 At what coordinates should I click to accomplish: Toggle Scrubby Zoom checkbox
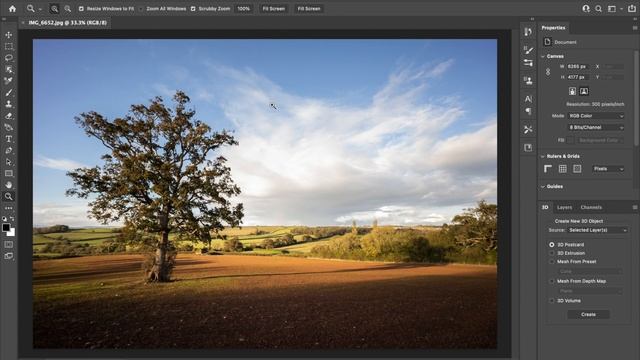(x=193, y=9)
